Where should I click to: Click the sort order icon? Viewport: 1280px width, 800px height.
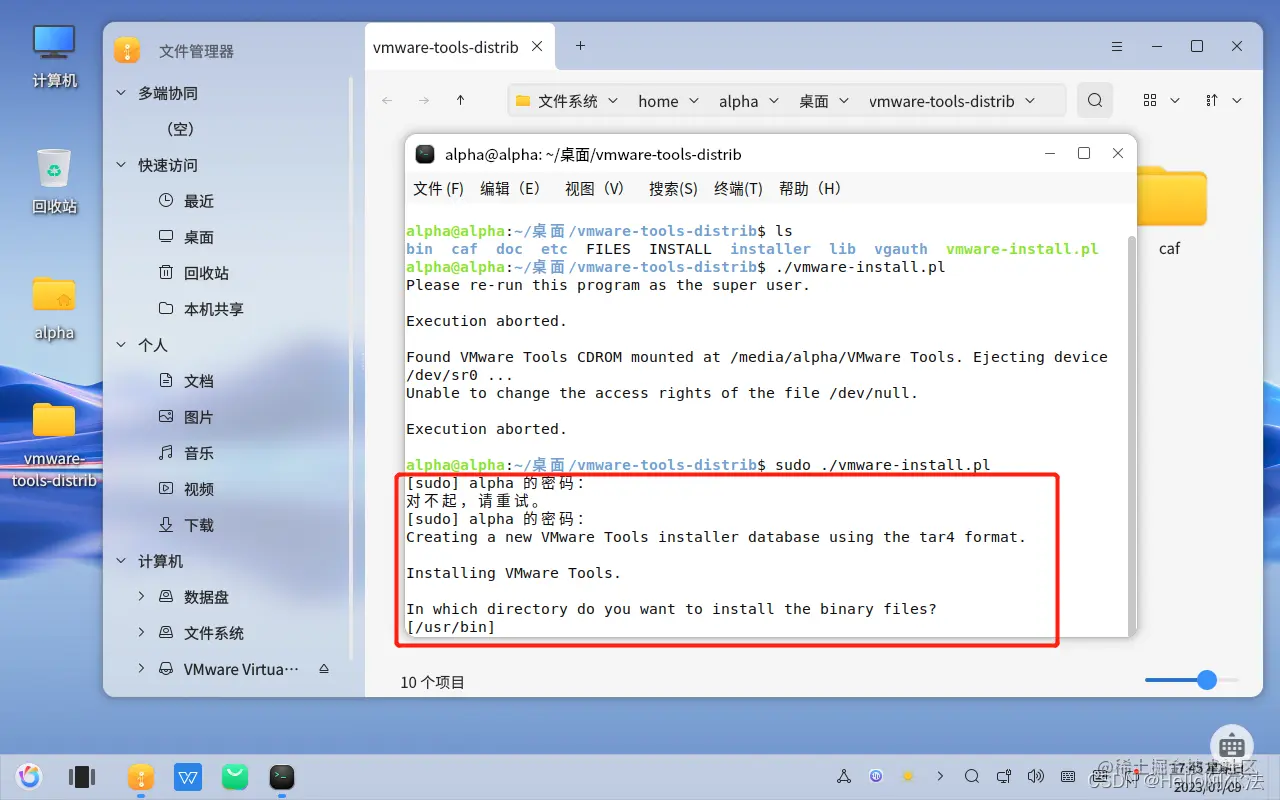click(x=1212, y=100)
